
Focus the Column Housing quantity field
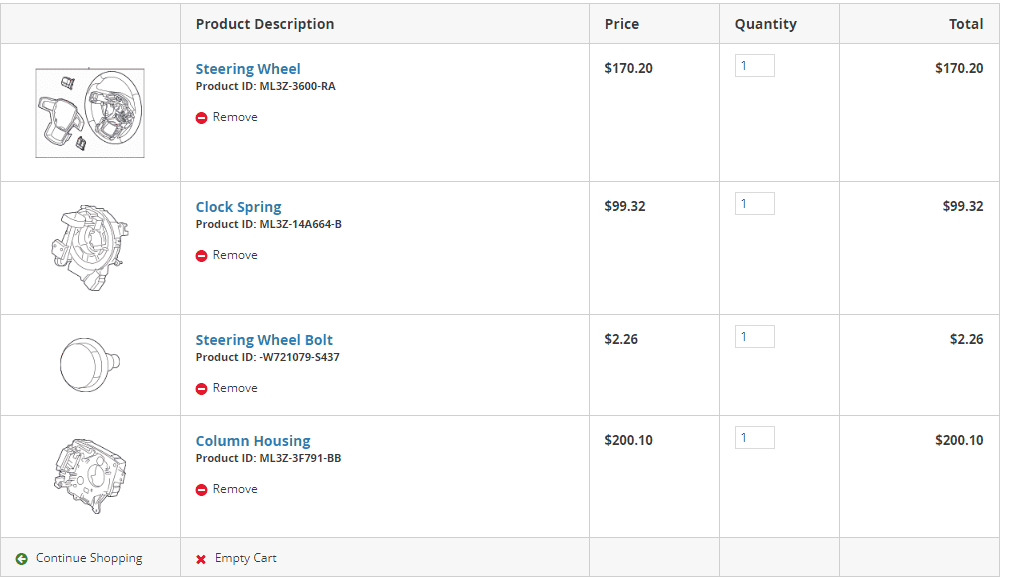coord(755,438)
